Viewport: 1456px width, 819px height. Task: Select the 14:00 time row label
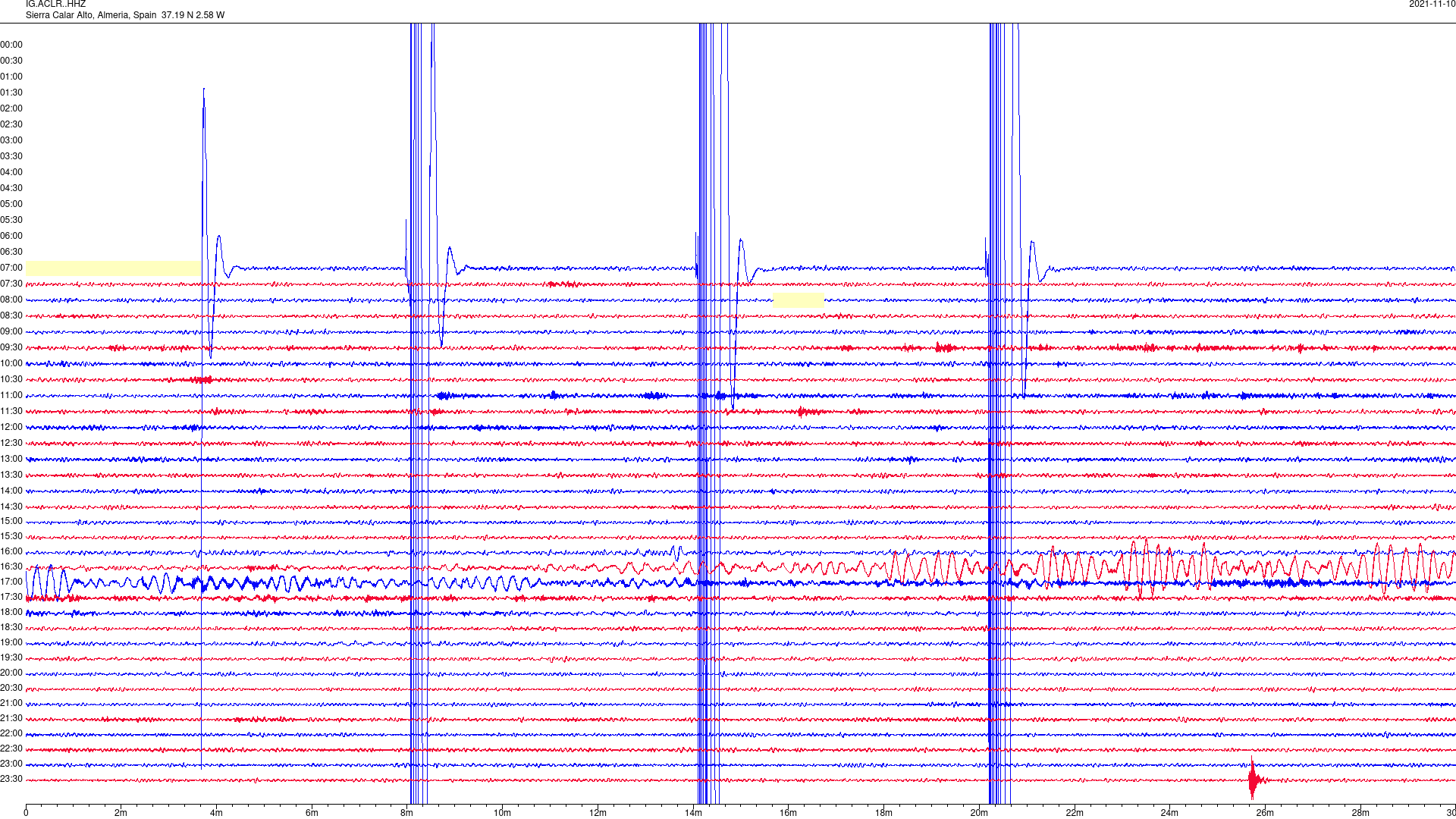tap(11, 491)
